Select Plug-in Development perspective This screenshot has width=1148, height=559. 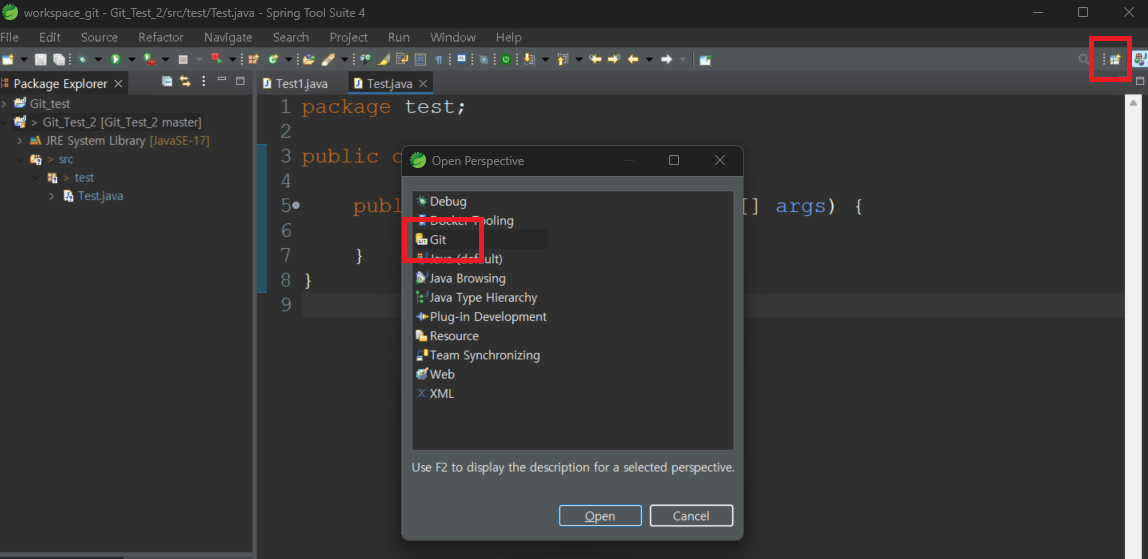click(481, 317)
